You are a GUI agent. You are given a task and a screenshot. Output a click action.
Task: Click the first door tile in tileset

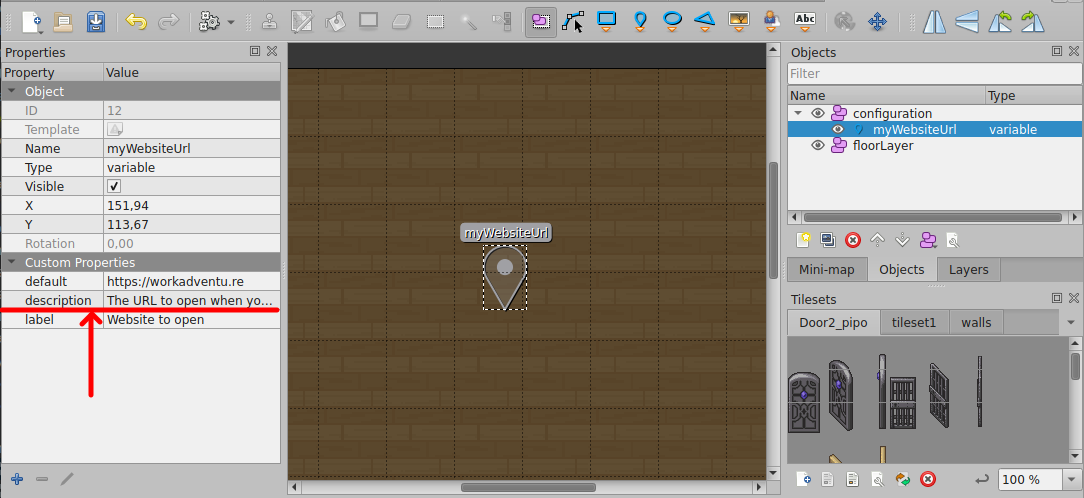804,403
